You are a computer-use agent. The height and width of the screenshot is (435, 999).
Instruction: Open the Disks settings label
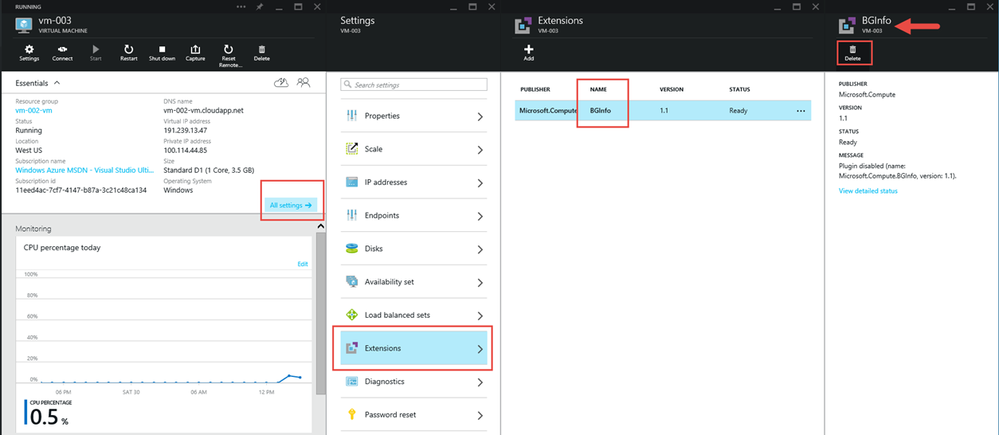click(x=374, y=248)
